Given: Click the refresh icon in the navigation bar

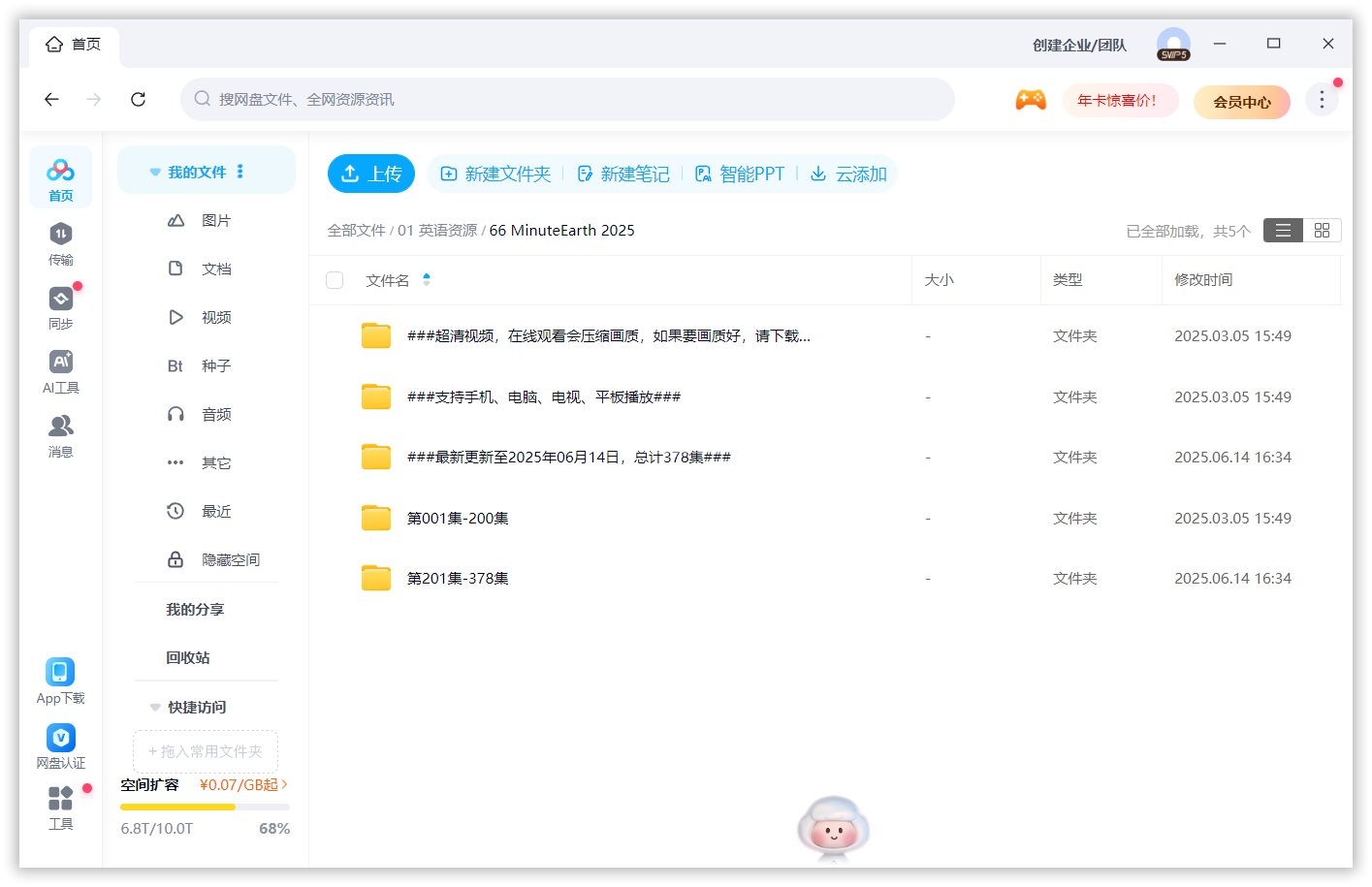Looking at the screenshot, I should coord(139,99).
